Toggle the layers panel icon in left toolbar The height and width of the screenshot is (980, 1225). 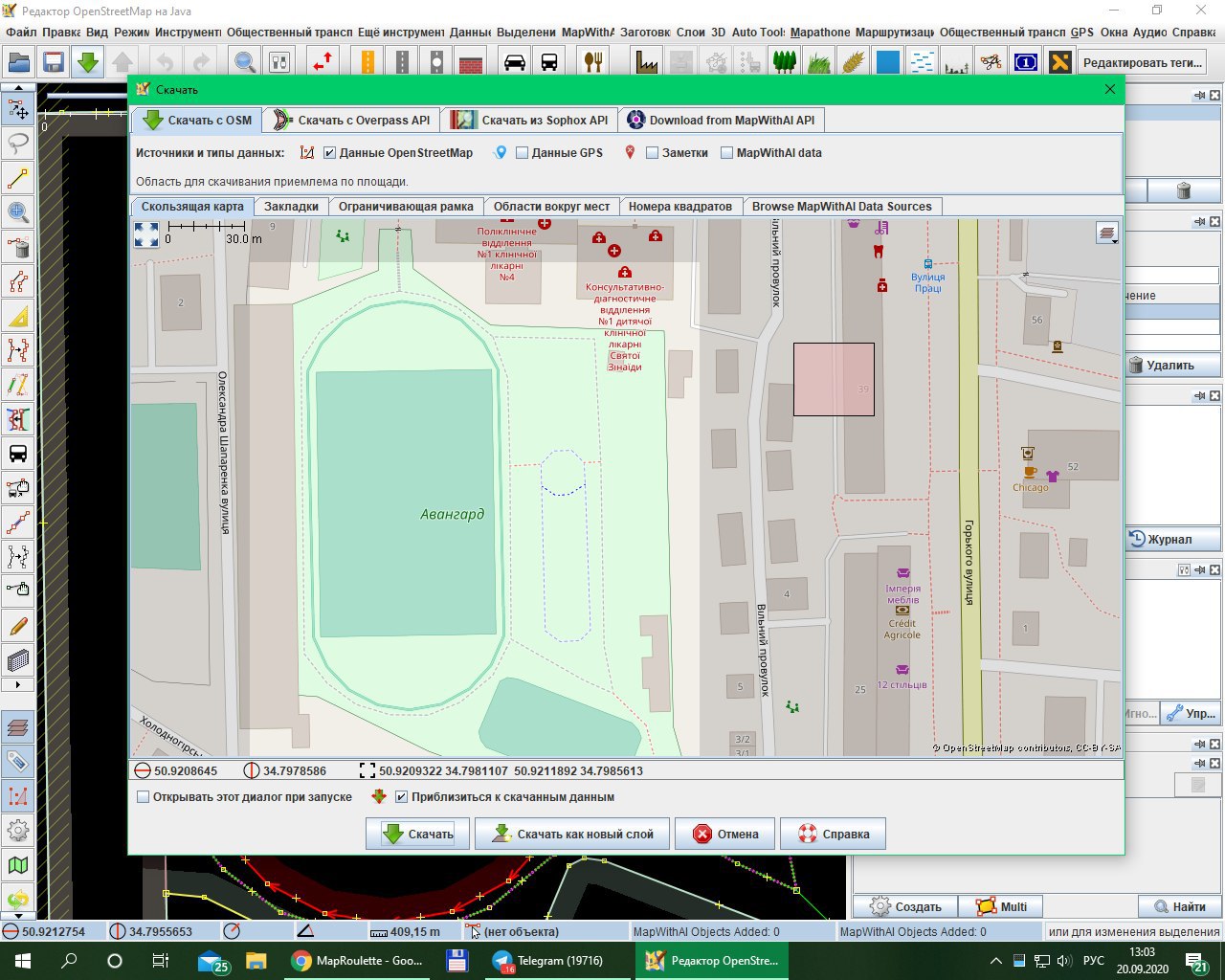[x=18, y=727]
